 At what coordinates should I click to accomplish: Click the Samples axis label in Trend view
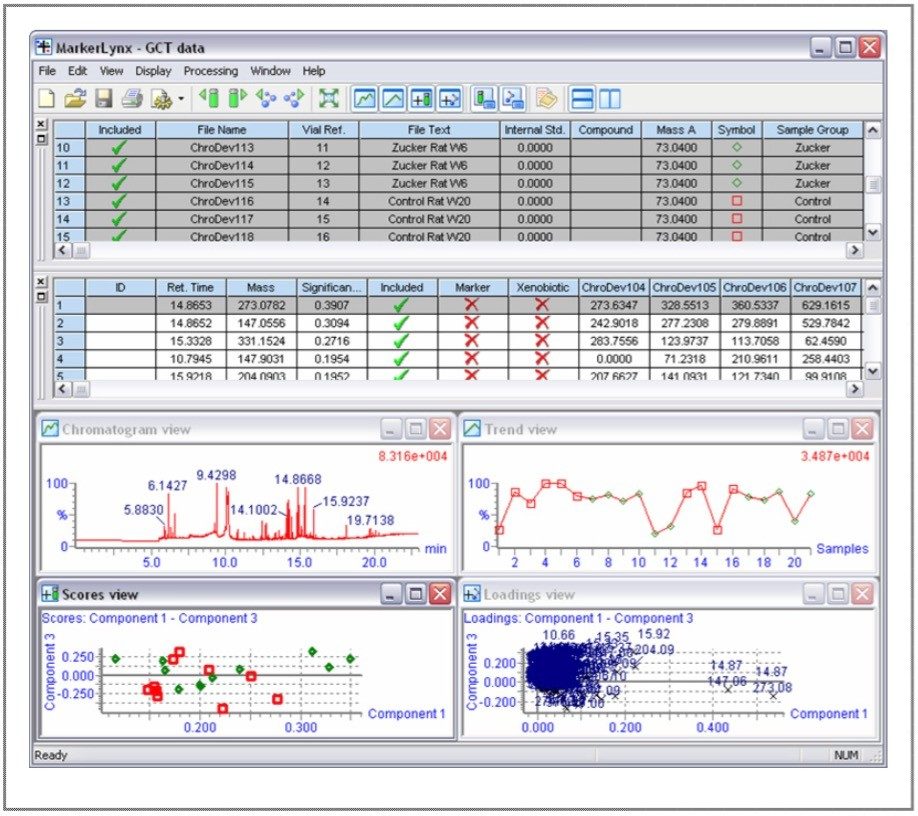click(845, 549)
